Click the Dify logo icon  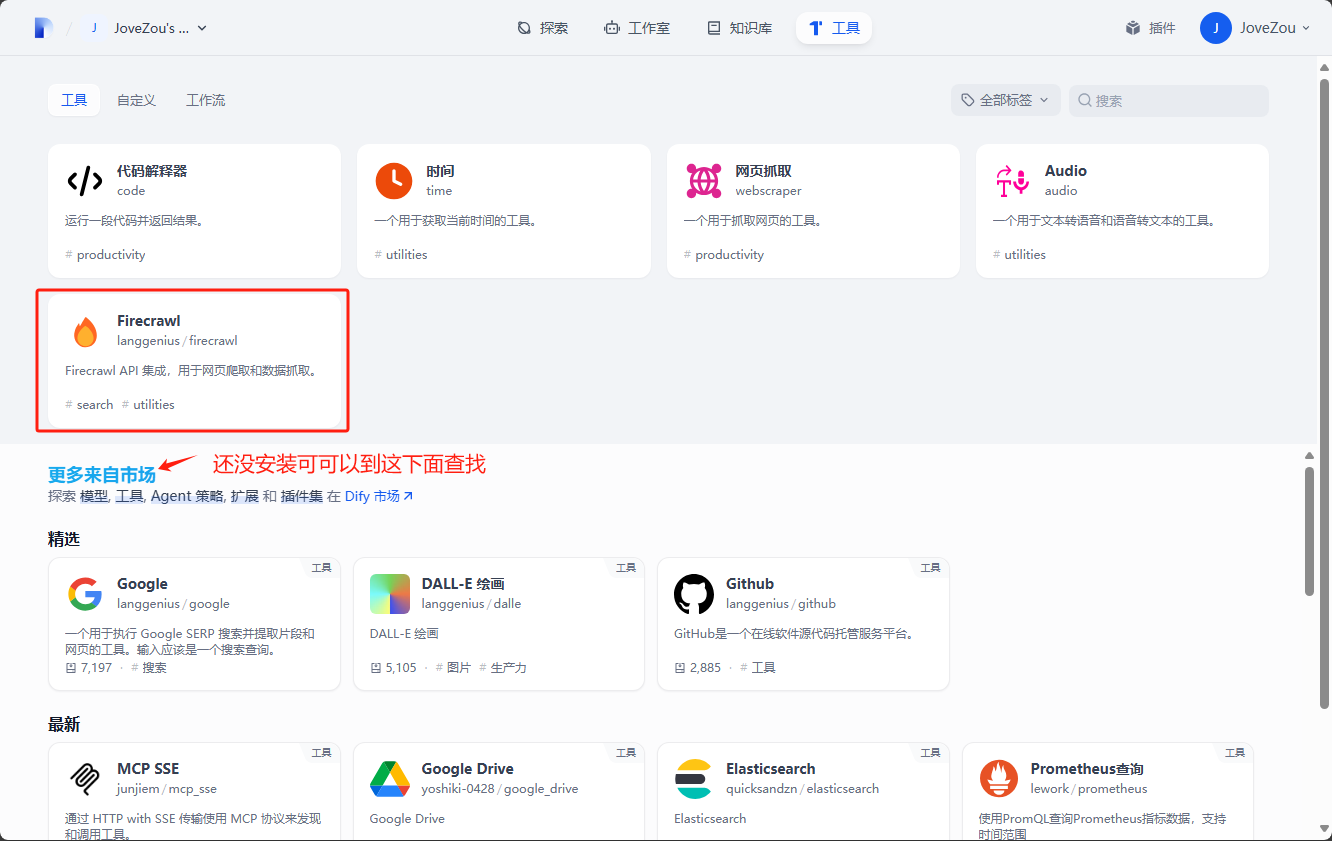43,28
